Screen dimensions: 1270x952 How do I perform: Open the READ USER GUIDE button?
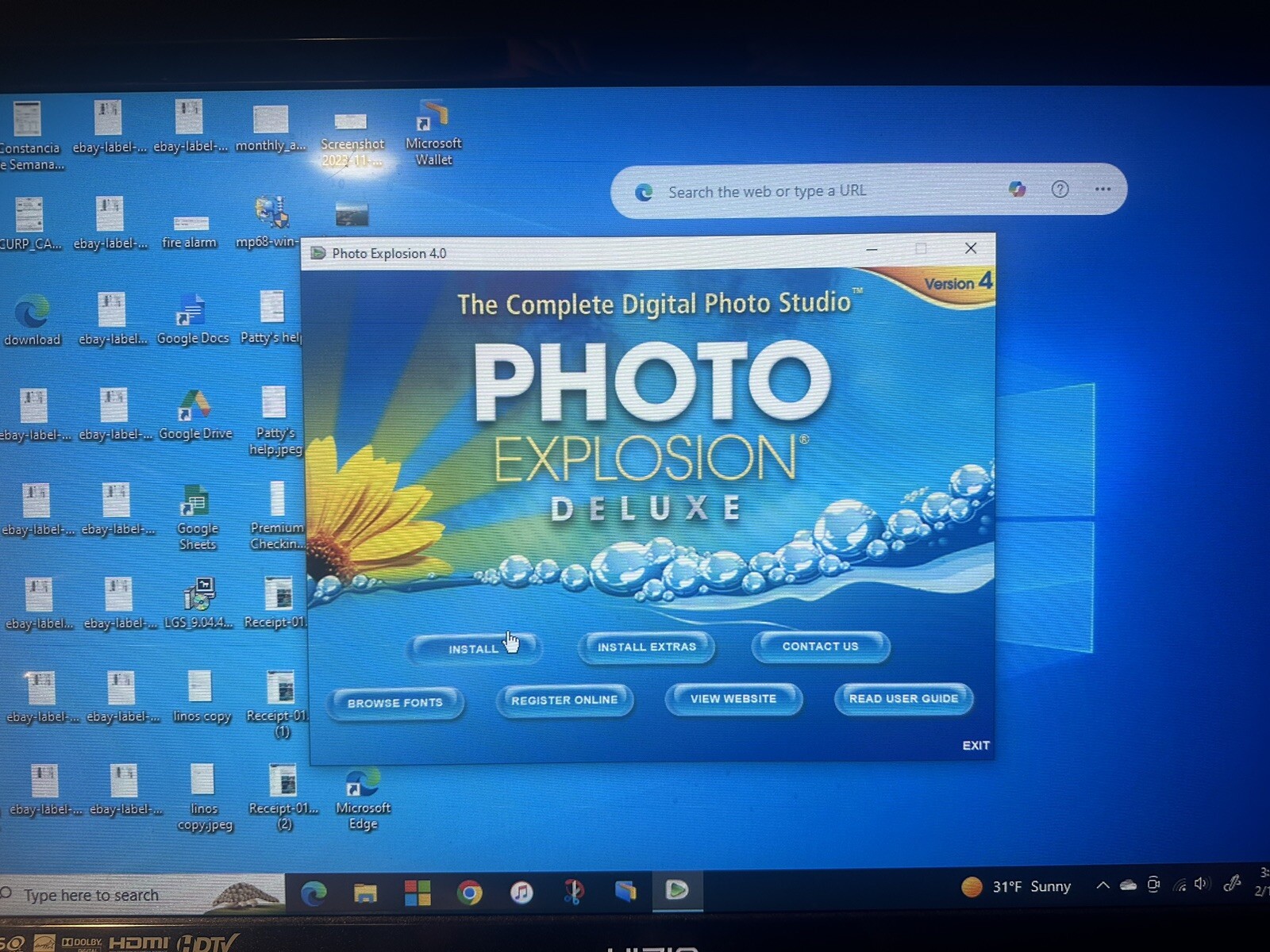tap(903, 698)
